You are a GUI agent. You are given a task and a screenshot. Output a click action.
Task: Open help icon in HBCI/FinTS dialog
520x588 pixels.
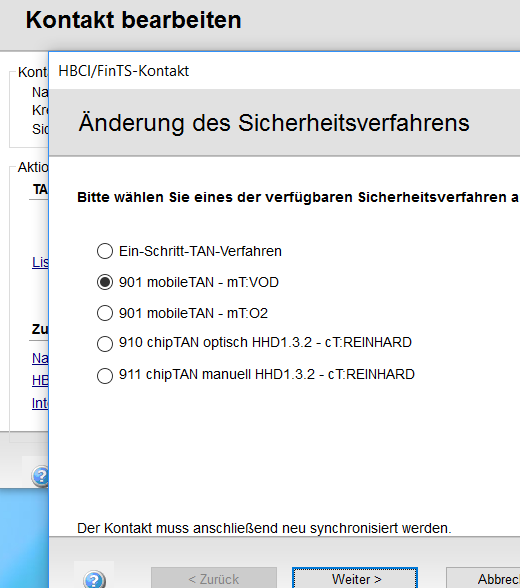click(x=94, y=579)
